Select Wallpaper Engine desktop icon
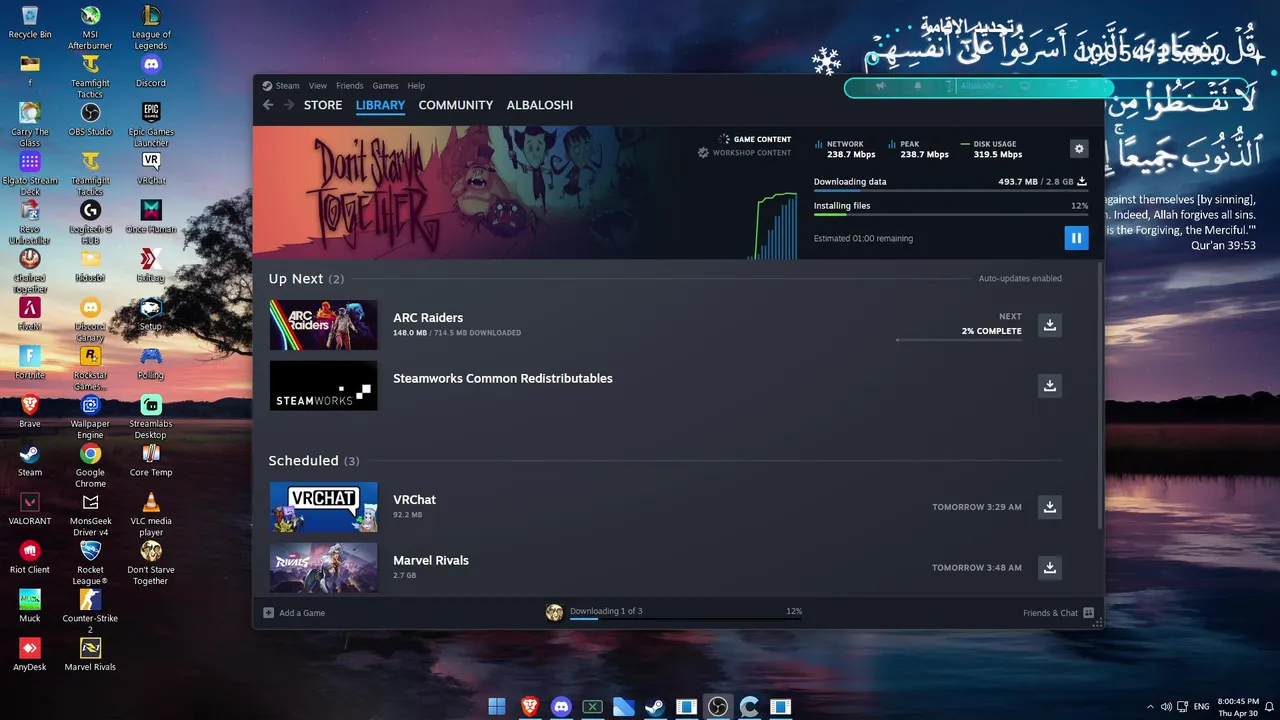The width and height of the screenshot is (1280, 720). (90, 416)
